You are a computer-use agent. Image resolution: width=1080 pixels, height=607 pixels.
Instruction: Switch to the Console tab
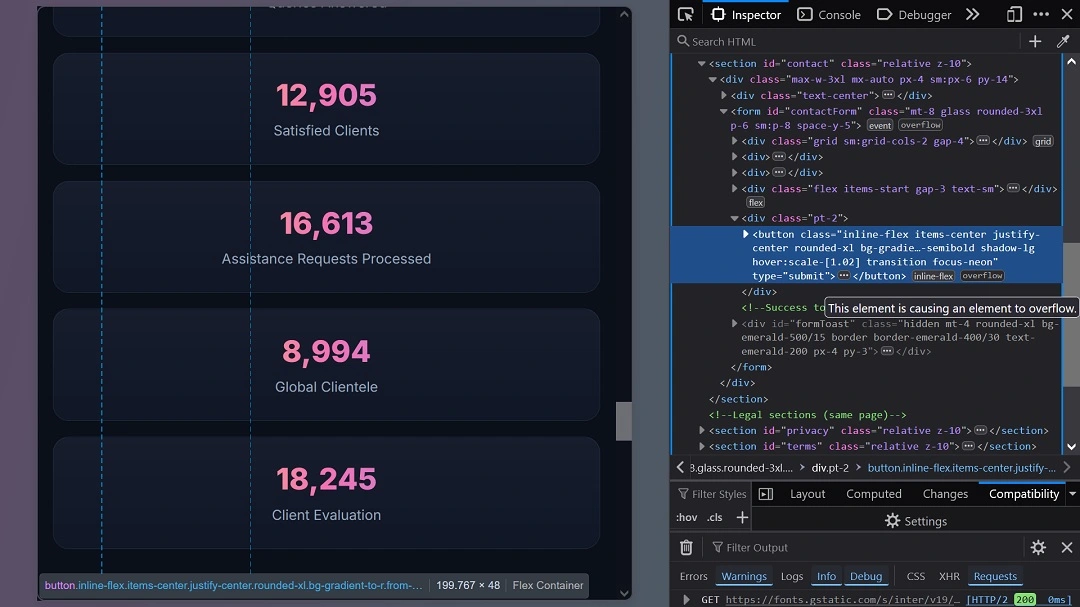[x=829, y=14]
